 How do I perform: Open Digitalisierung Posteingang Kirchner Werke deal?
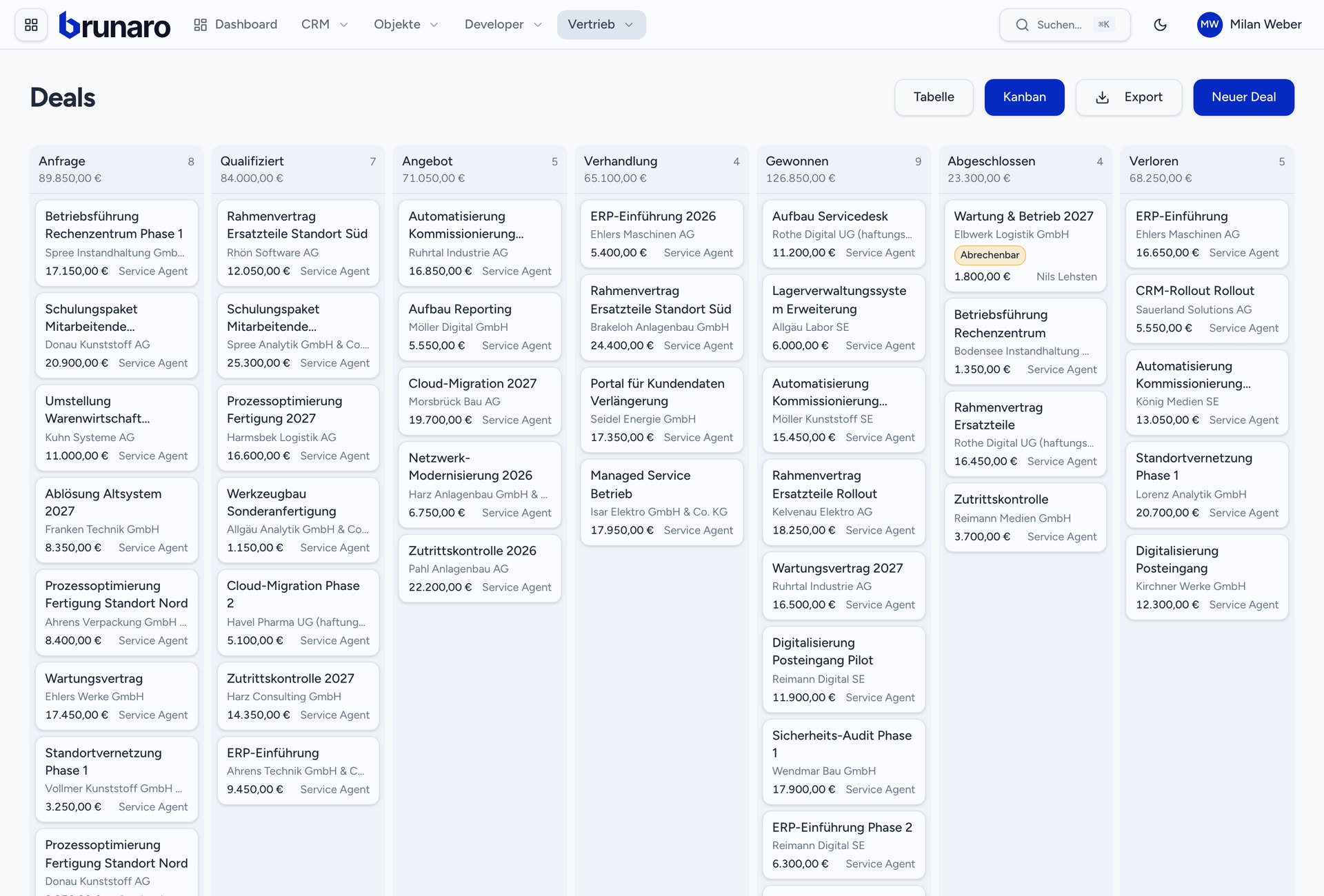[x=1207, y=577]
